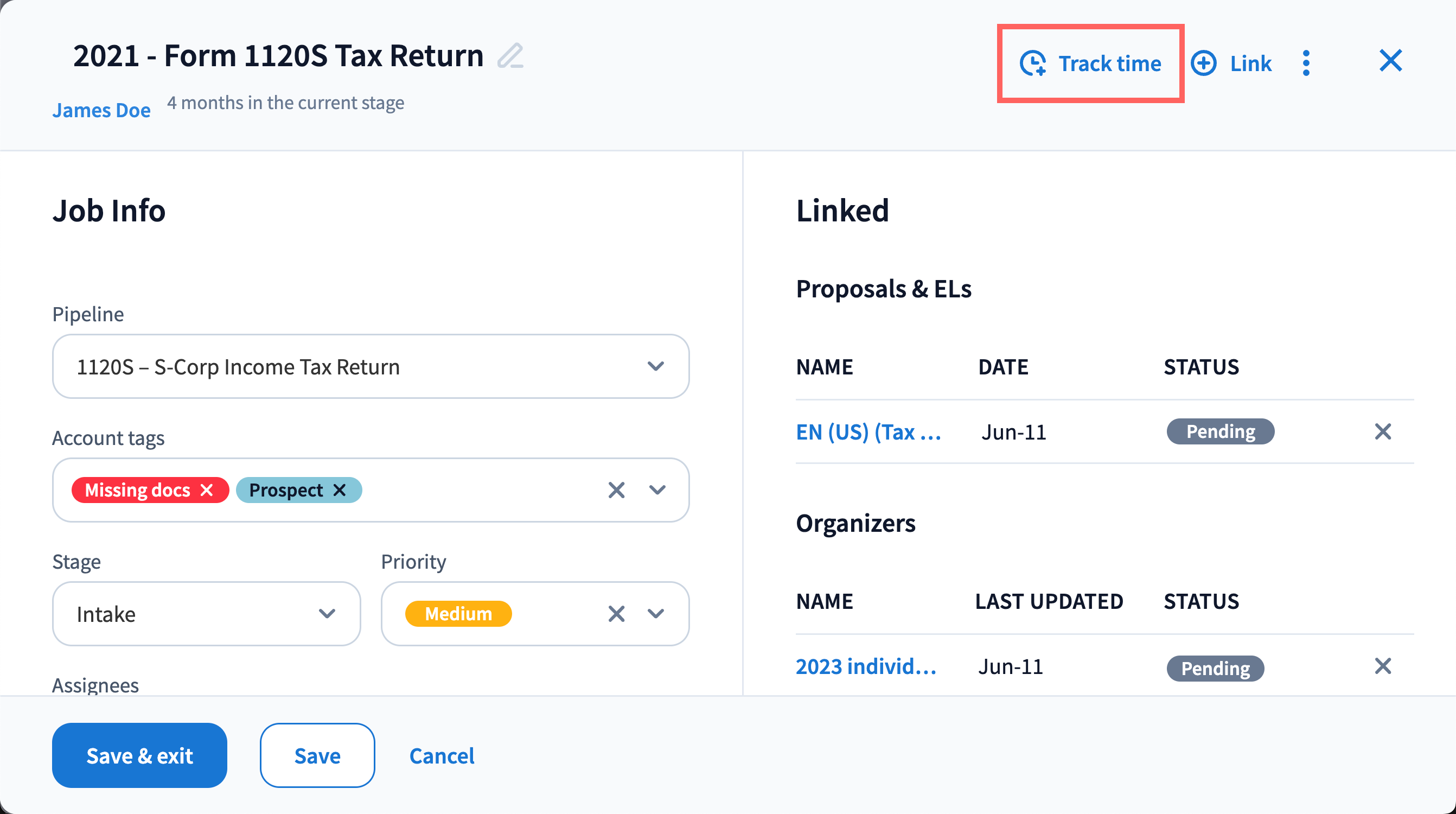1456x814 pixels.
Task: Remove the Prospect tag
Action: pos(339,490)
